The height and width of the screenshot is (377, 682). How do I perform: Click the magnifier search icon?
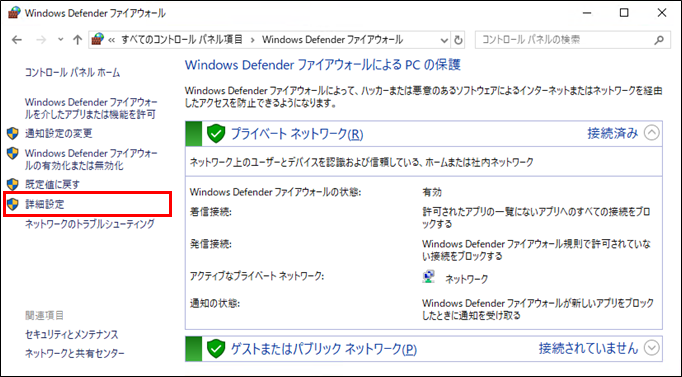[x=659, y=40]
